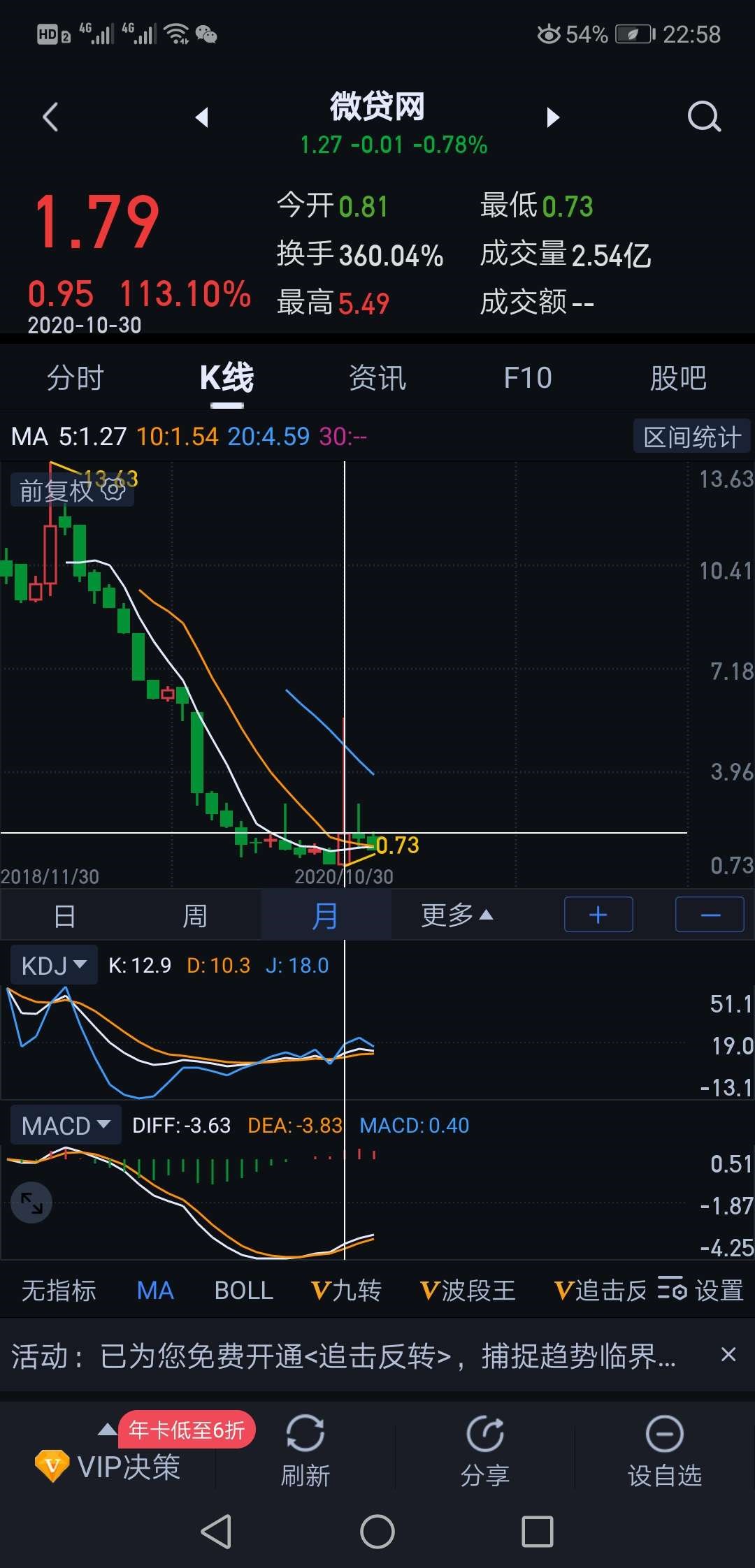Open the 资讯 news tab
The image size is (755, 1568).
(377, 378)
